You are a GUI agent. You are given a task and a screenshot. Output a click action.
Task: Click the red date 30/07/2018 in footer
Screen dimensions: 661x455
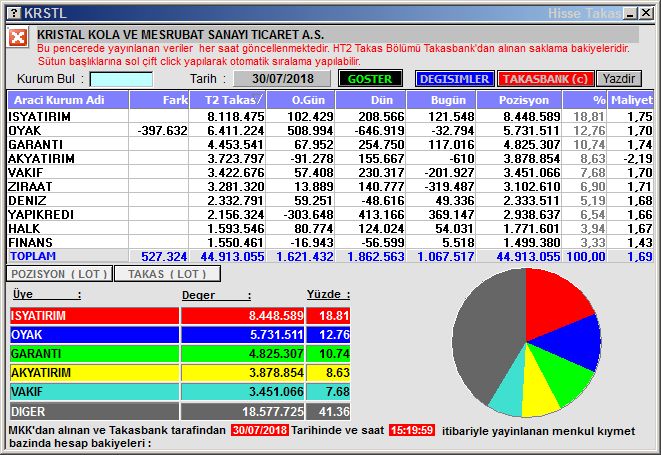pyautogui.click(x=260, y=430)
